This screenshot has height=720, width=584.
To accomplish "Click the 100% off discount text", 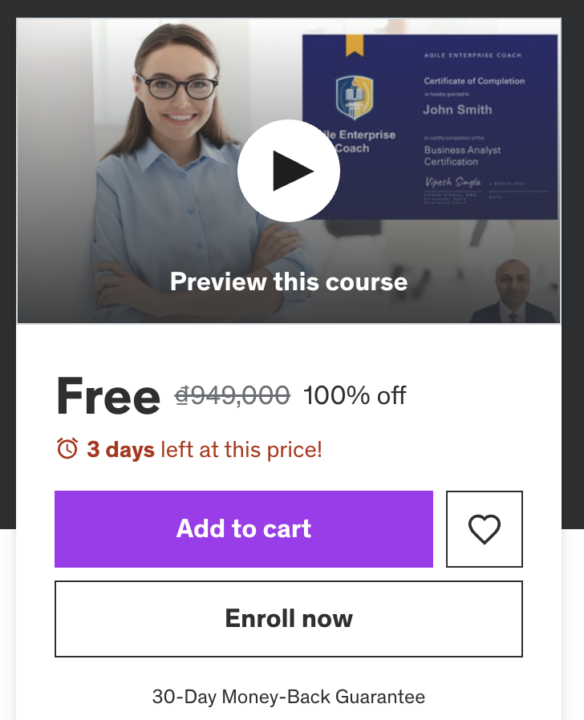I will [x=355, y=395].
